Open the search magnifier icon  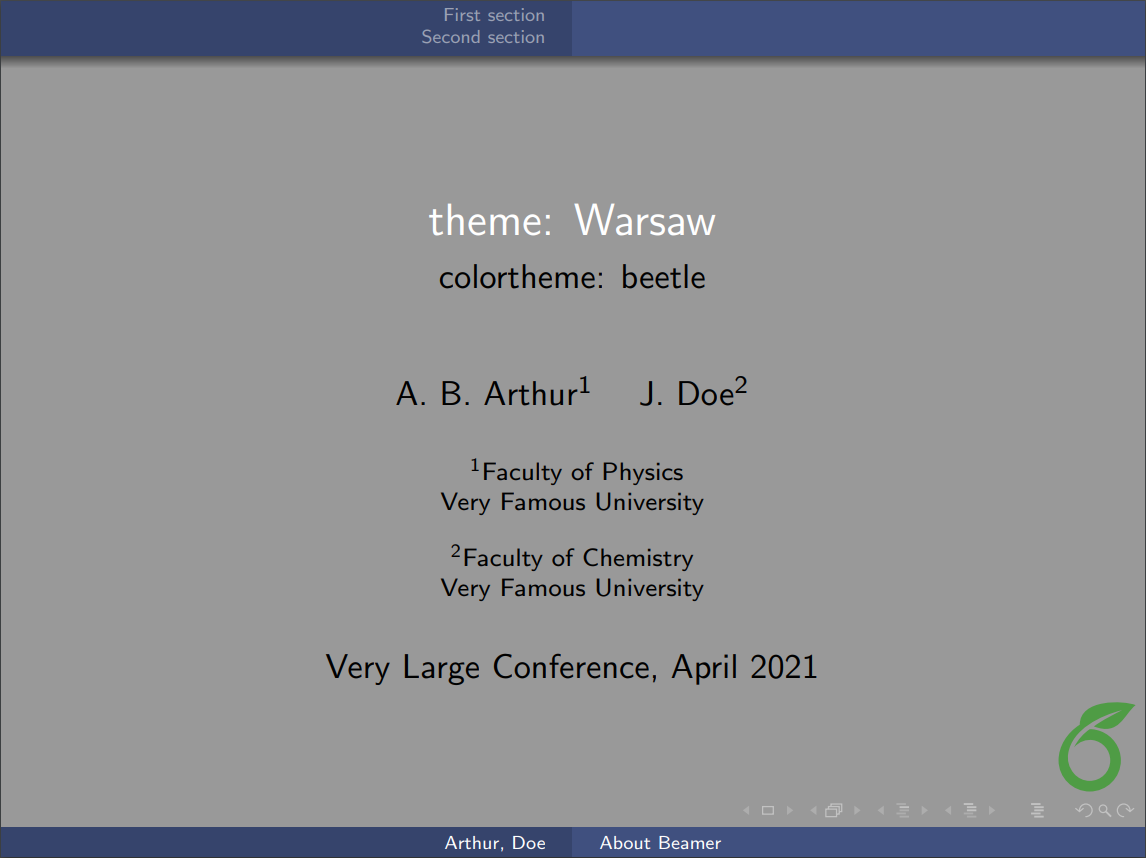click(x=1102, y=810)
